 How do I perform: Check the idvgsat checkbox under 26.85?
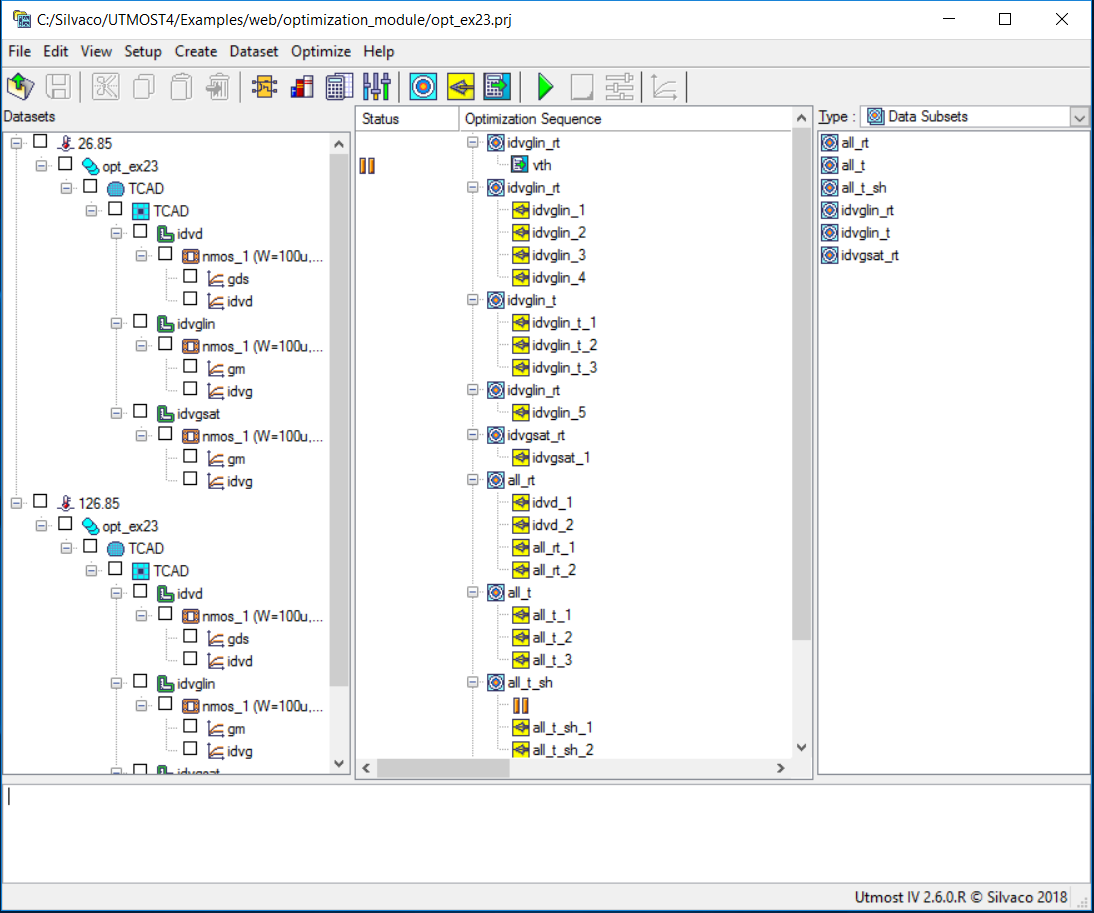tap(140, 412)
